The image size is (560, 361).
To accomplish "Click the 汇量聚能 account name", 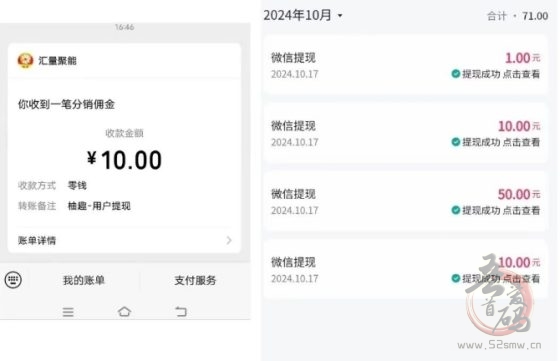I will click(58, 61).
